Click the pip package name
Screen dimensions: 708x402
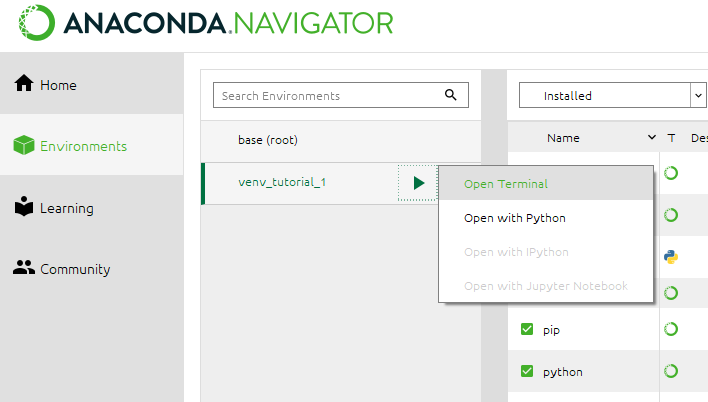click(551, 330)
